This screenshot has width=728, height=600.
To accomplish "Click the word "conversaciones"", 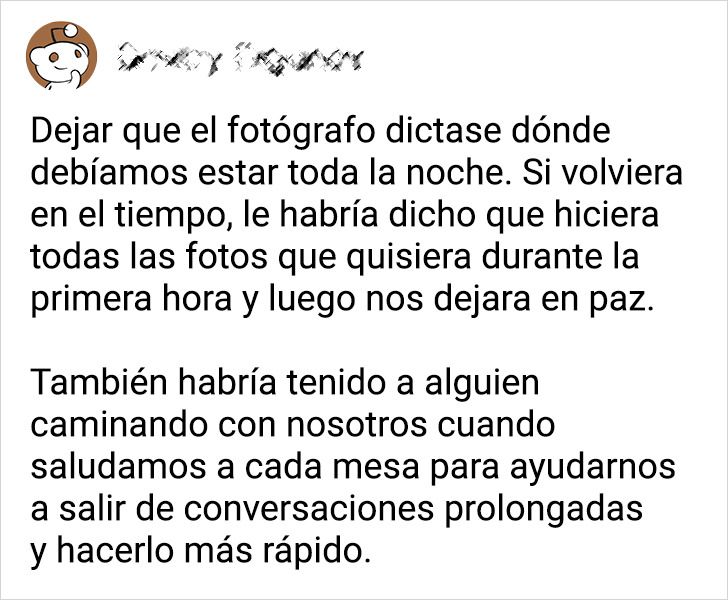I will coord(309,509).
